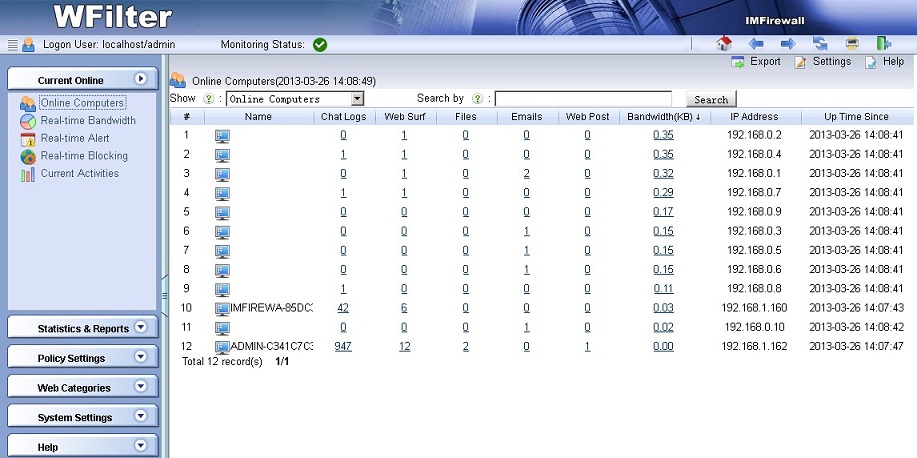Click in the Search by input field

click(583, 99)
